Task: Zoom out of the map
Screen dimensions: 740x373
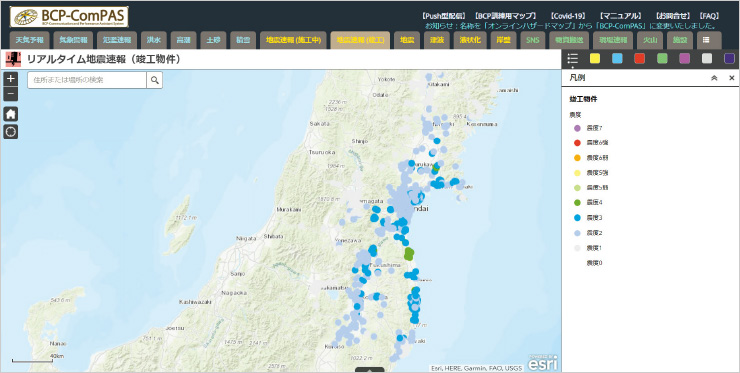Action: pyautogui.click(x=11, y=94)
